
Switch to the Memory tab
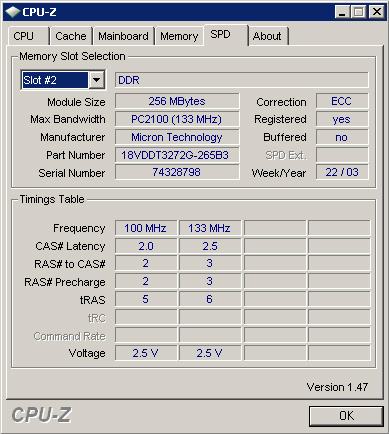click(179, 36)
